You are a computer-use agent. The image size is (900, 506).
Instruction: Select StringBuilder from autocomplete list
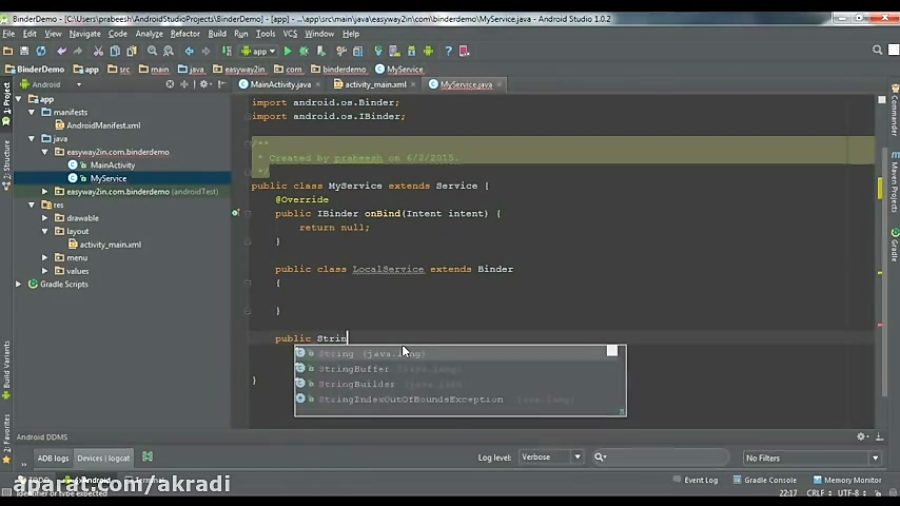tap(460, 384)
